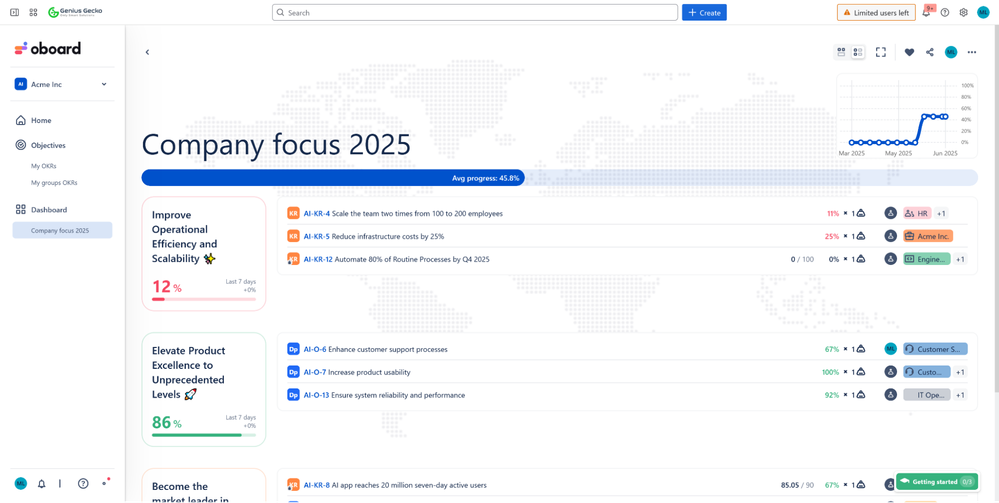
Task: Click the weight icon on AI-O-7 row
Action: click(860, 372)
